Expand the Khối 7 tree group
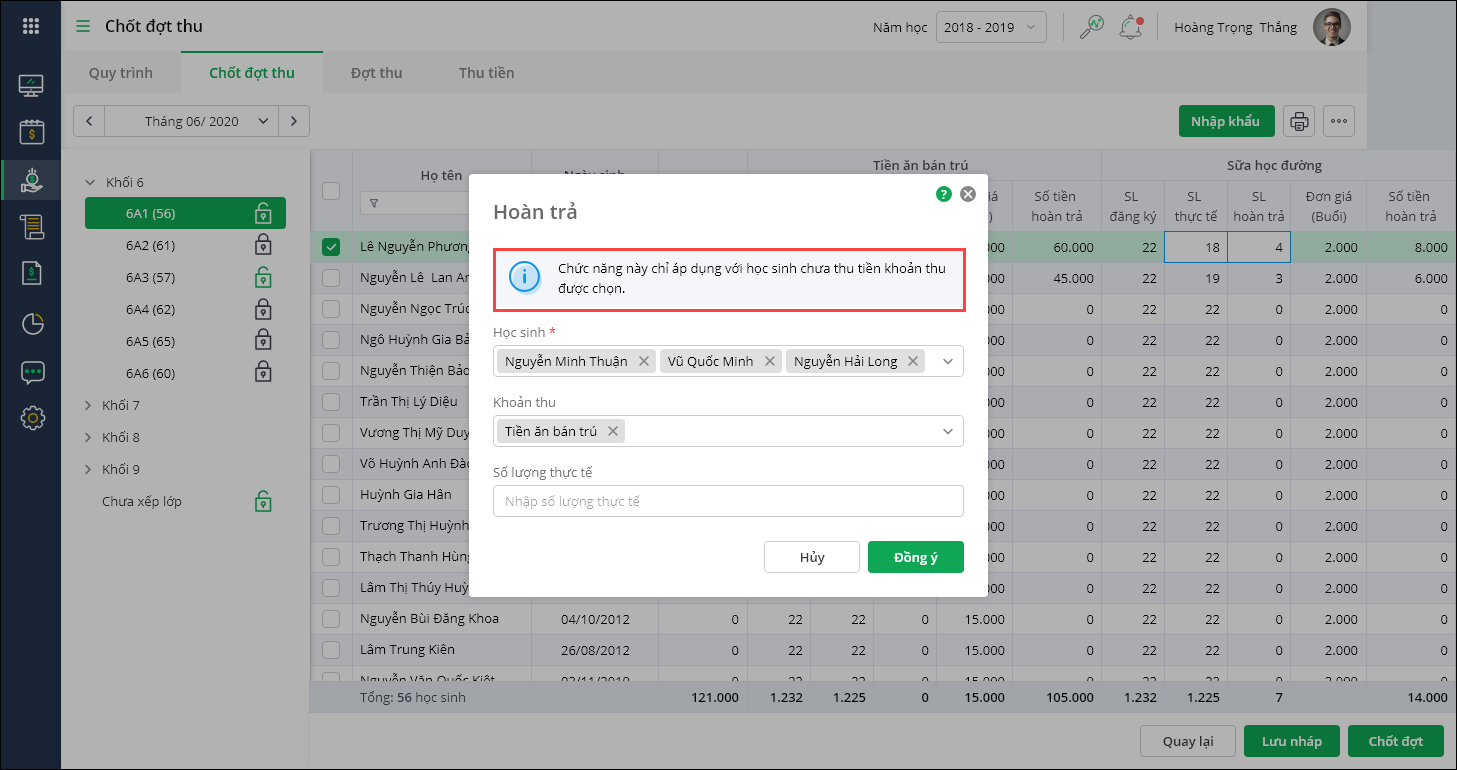The width and height of the screenshot is (1457, 770). pos(90,406)
